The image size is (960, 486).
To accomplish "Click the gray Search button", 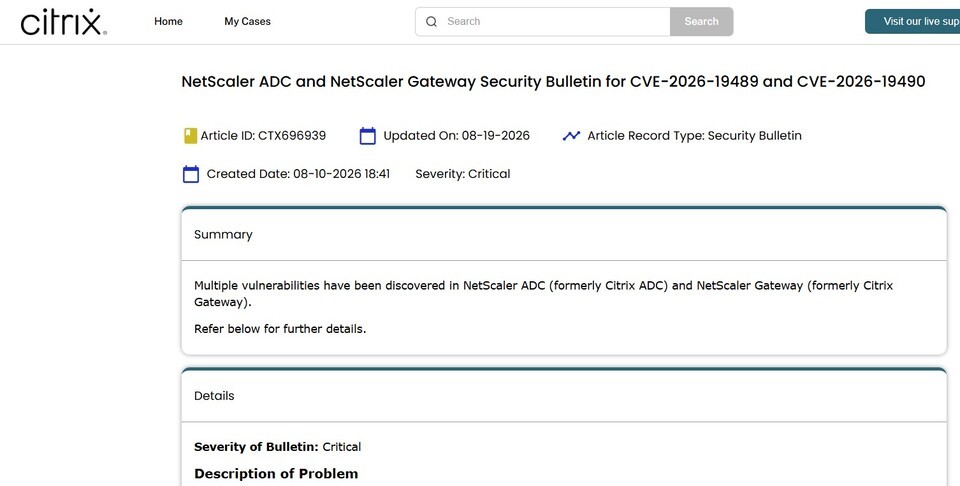I will coord(702,21).
